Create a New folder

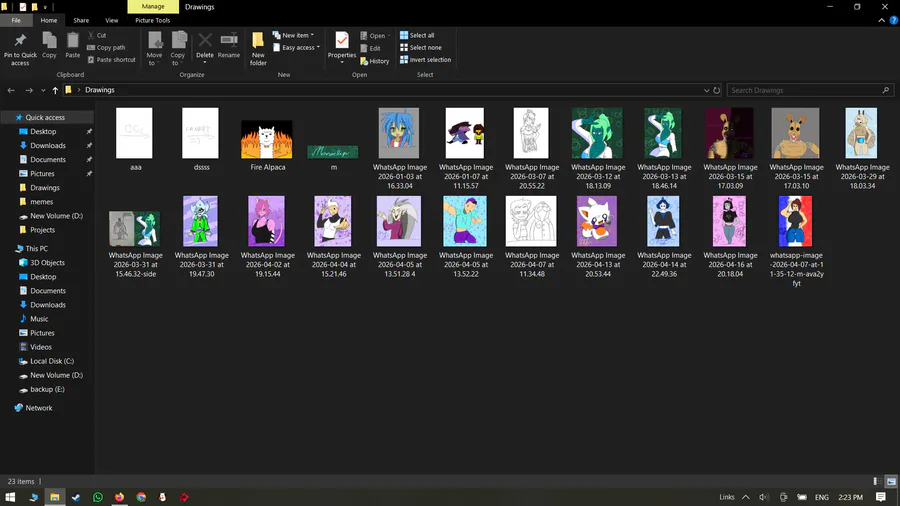tap(258, 48)
